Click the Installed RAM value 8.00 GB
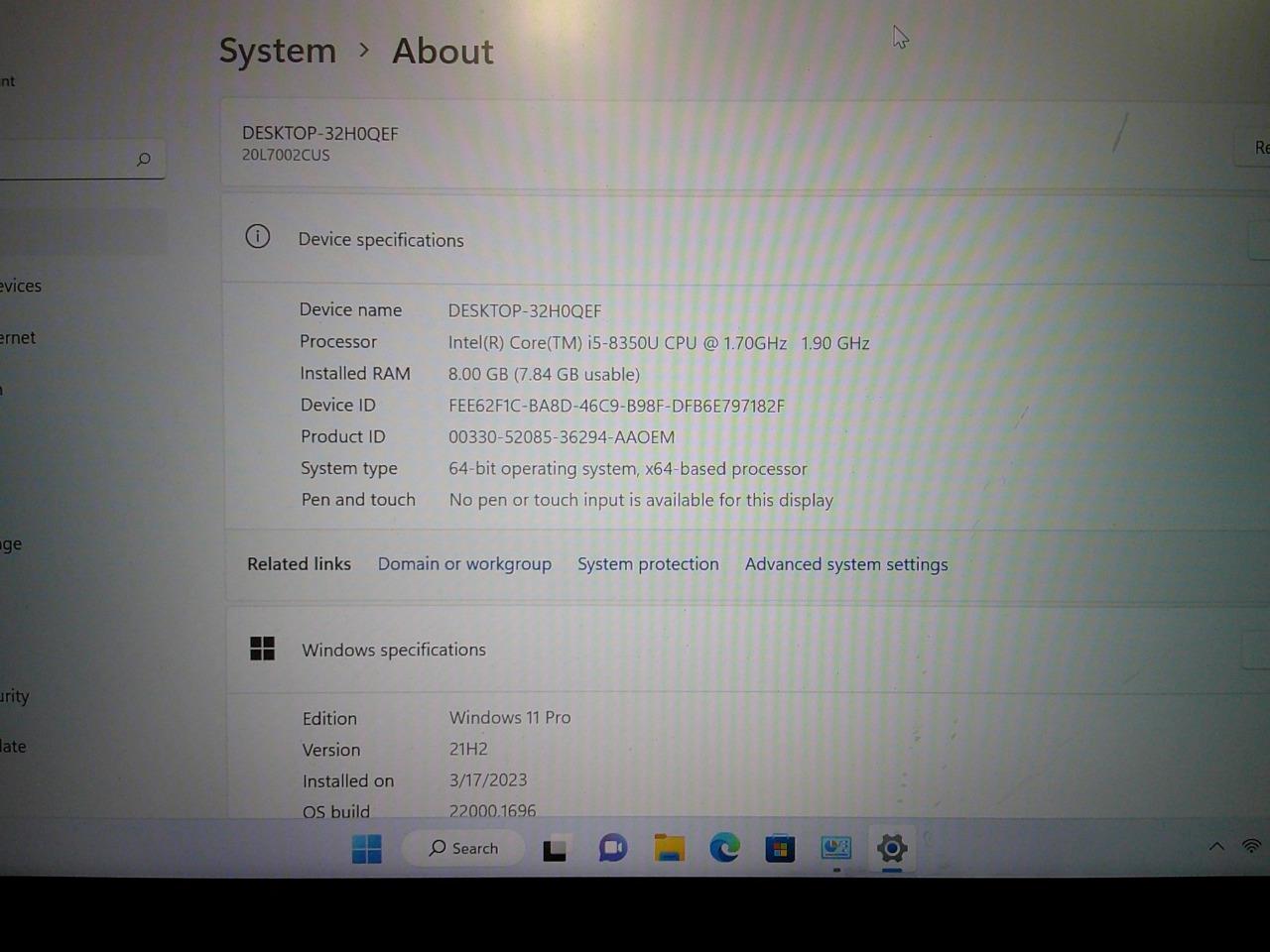This screenshot has height=952, width=1270. tap(544, 375)
